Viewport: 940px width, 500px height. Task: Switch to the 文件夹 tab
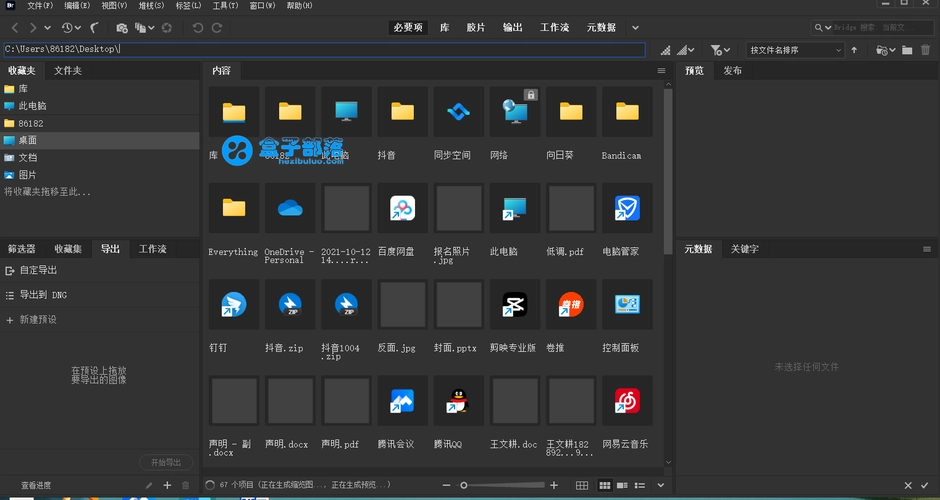[68, 71]
